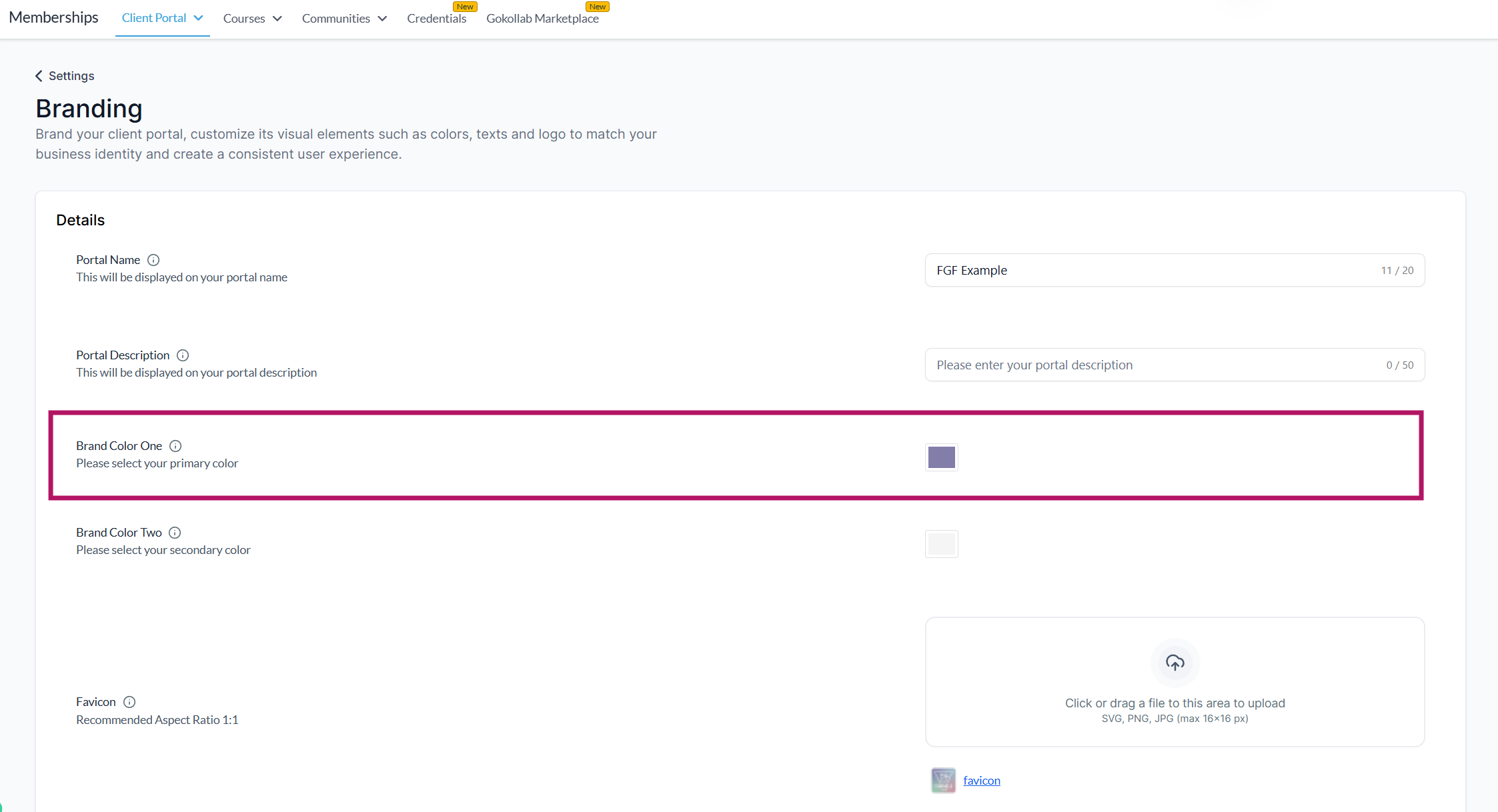Go to Gokollab Marketplace tab

click(x=542, y=19)
